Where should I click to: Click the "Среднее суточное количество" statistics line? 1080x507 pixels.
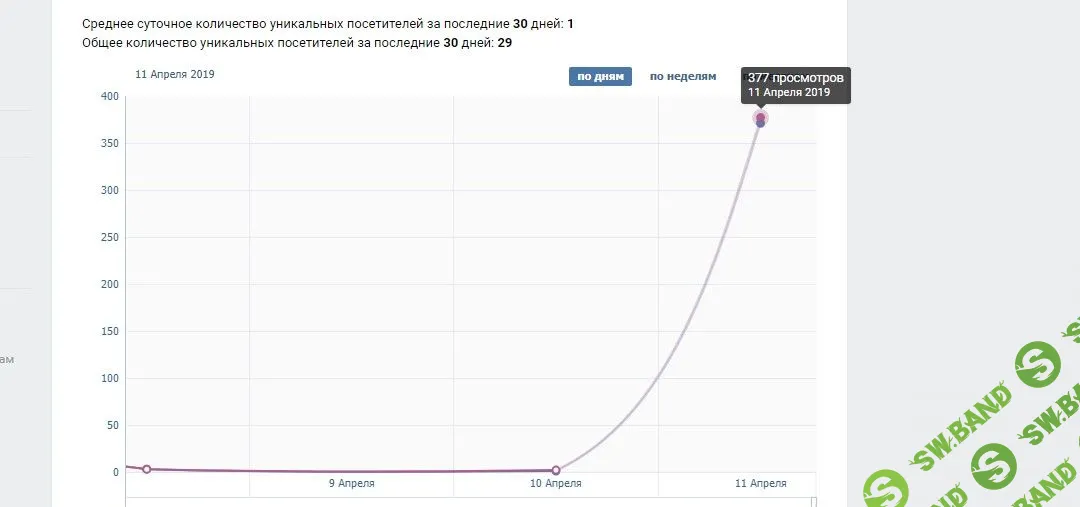327,23
